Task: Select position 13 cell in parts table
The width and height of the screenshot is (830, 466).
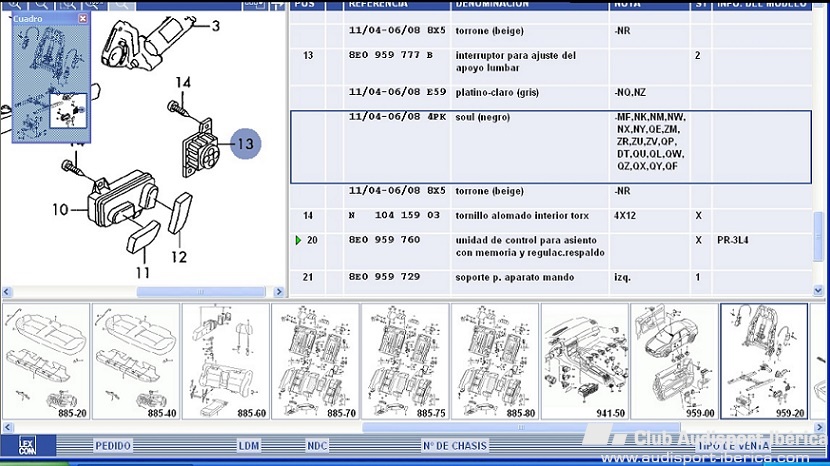Action: pos(308,55)
